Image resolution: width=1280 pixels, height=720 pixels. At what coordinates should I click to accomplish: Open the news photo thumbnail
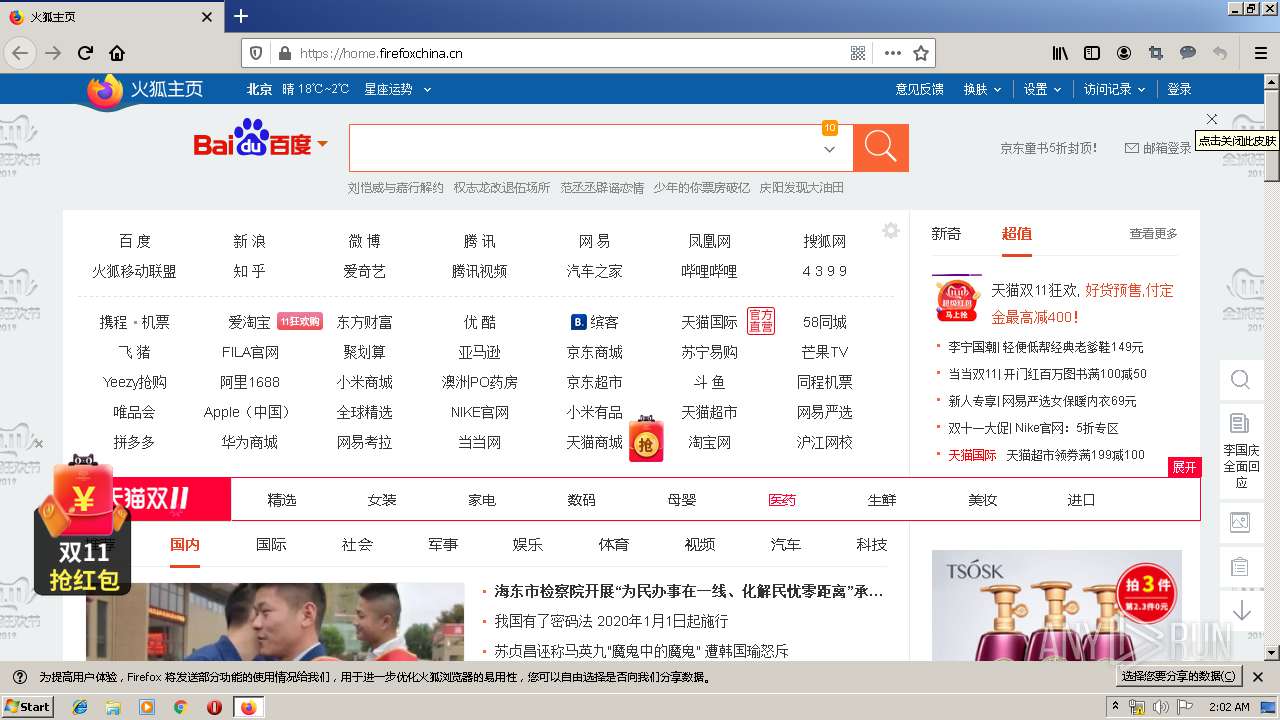(x=275, y=622)
